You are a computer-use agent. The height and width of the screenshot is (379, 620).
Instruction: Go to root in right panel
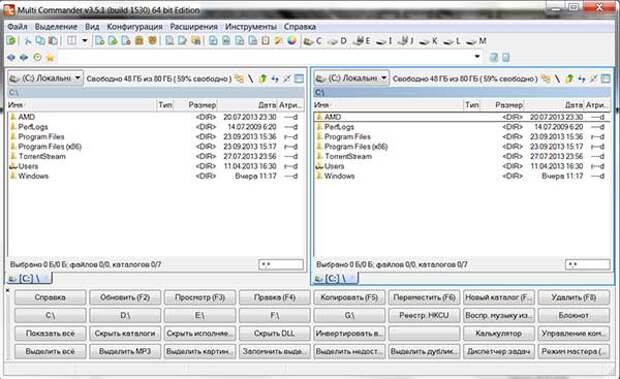(x=557, y=79)
